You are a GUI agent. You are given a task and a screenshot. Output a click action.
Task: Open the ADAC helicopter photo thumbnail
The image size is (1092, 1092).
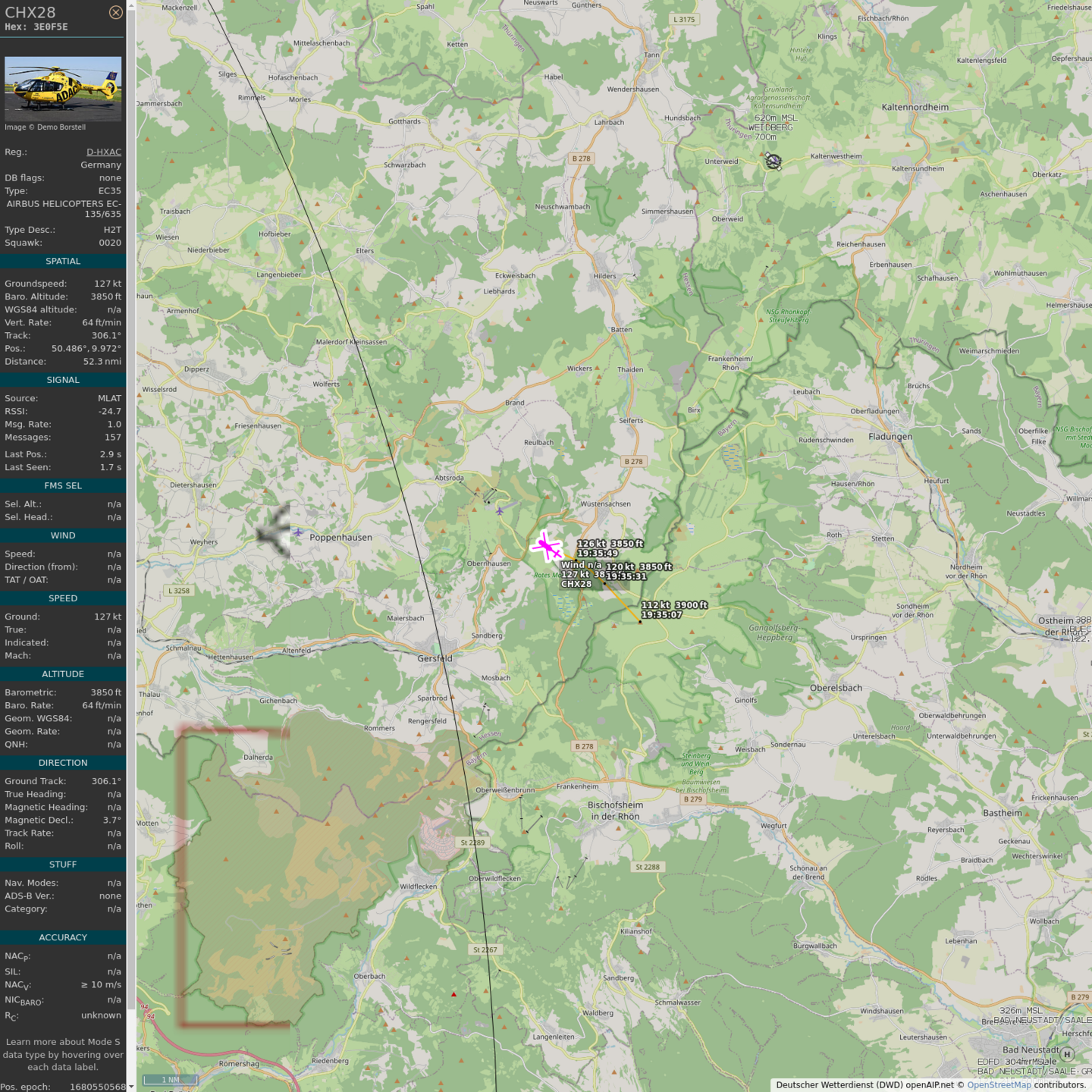[63, 88]
